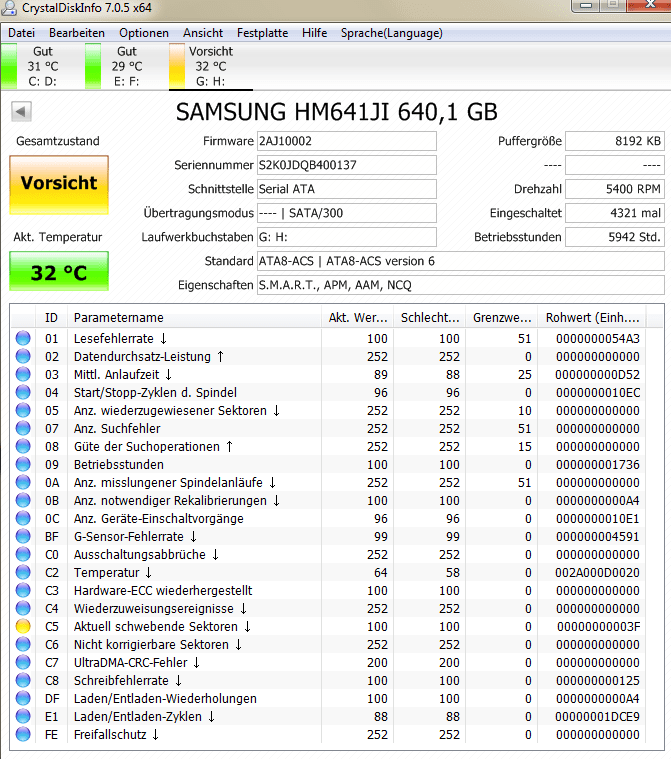
Task: Click the Puffergröße 8192 KB field
Action: pyautogui.click(x=615, y=141)
